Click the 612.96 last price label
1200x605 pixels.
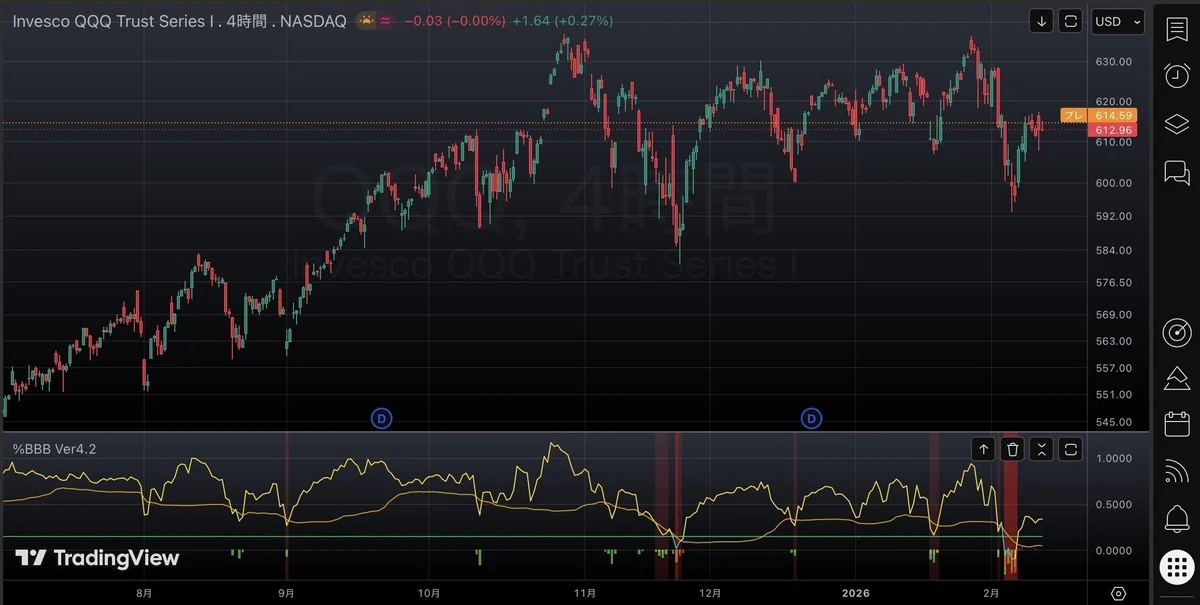[x=1113, y=130]
